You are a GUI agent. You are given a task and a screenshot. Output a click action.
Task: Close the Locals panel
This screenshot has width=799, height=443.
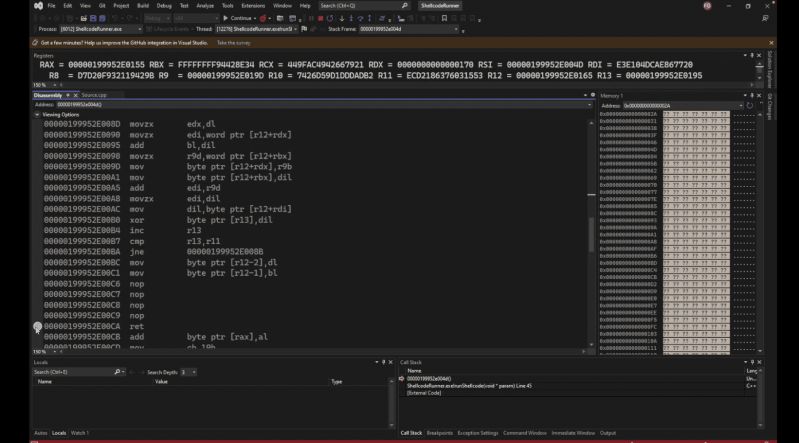pos(391,362)
